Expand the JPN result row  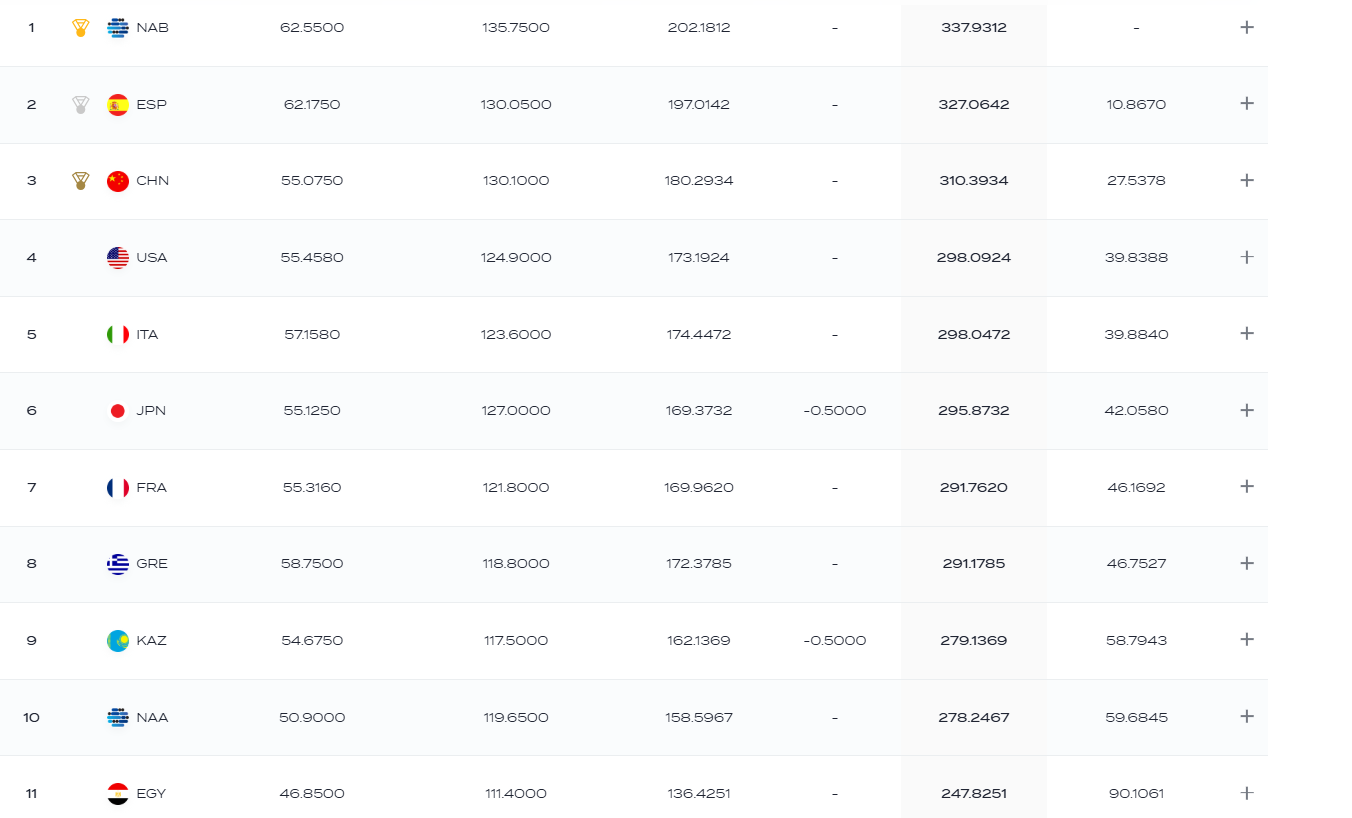tap(1246, 410)
